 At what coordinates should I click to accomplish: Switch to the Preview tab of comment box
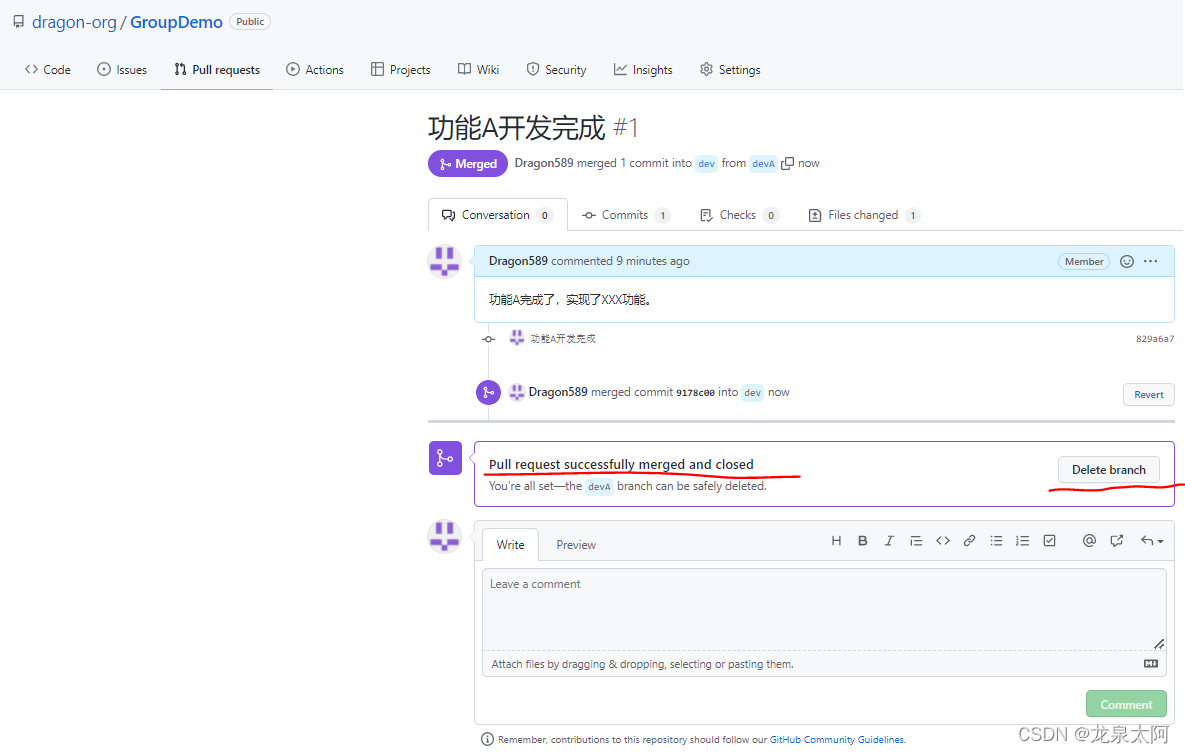tap(576, 544)
